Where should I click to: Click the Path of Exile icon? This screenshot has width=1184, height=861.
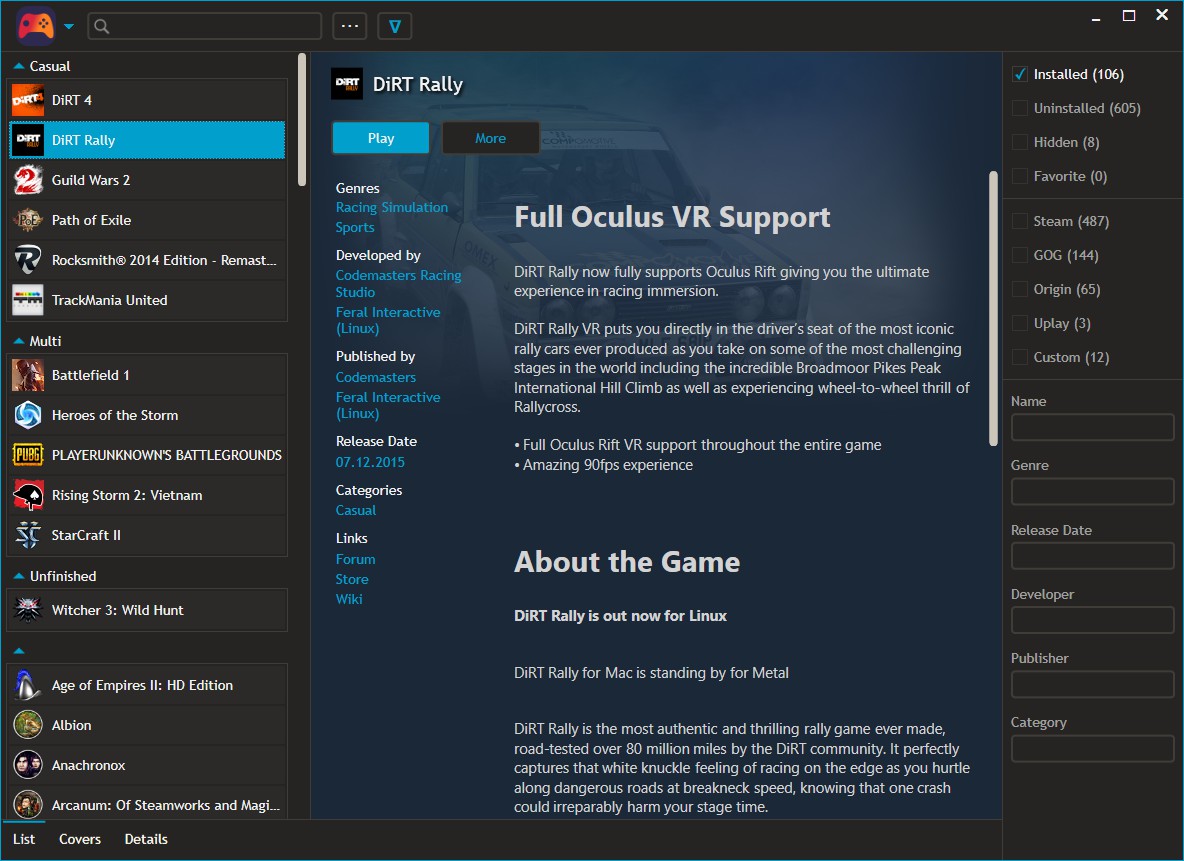click(x=28, y=220)
